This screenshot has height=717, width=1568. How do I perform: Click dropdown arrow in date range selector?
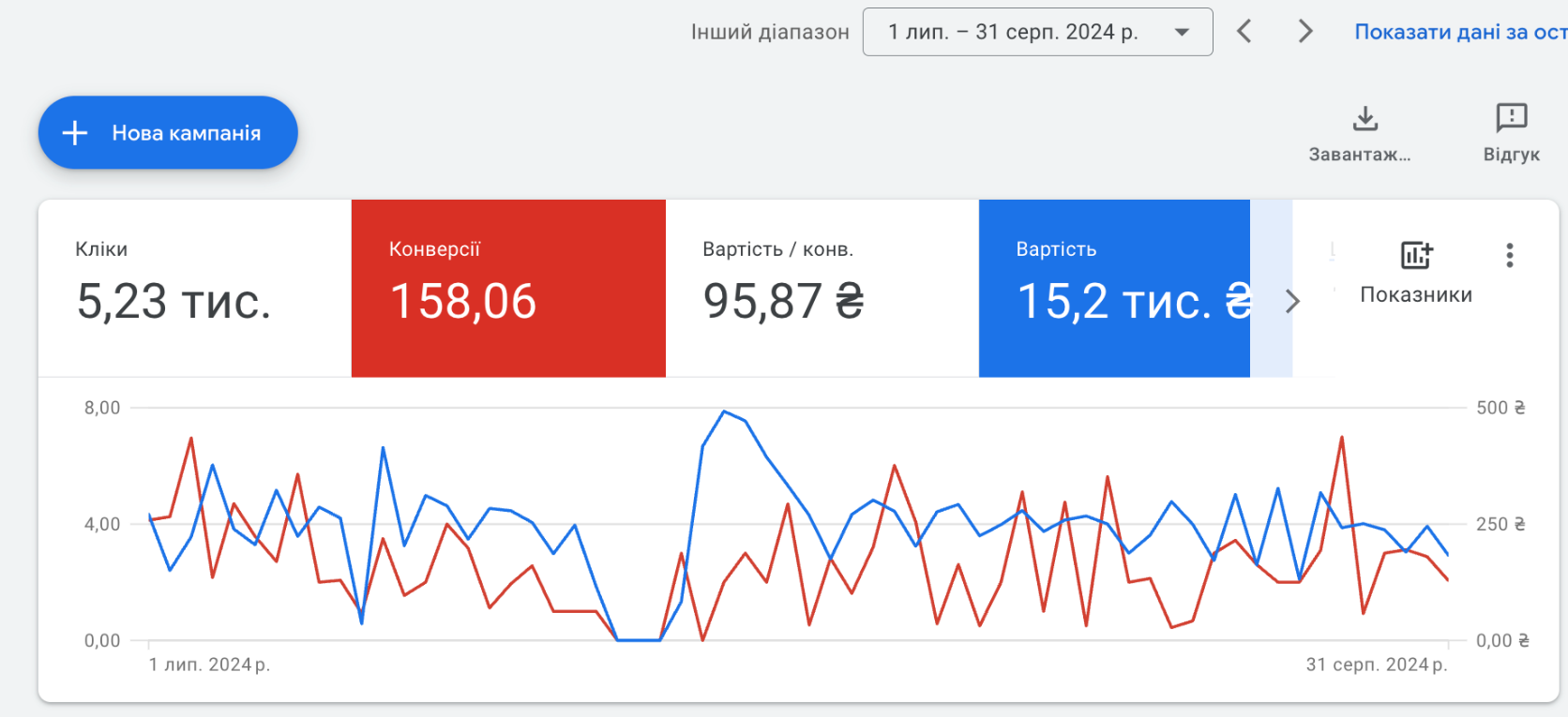point(1182,32)
